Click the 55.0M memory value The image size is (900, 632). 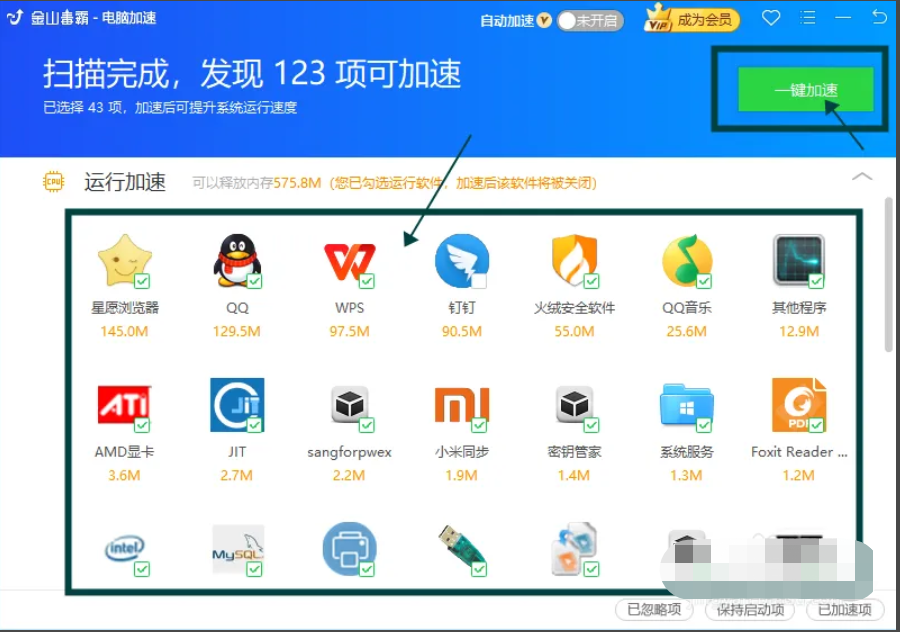(x=574, y=331)
